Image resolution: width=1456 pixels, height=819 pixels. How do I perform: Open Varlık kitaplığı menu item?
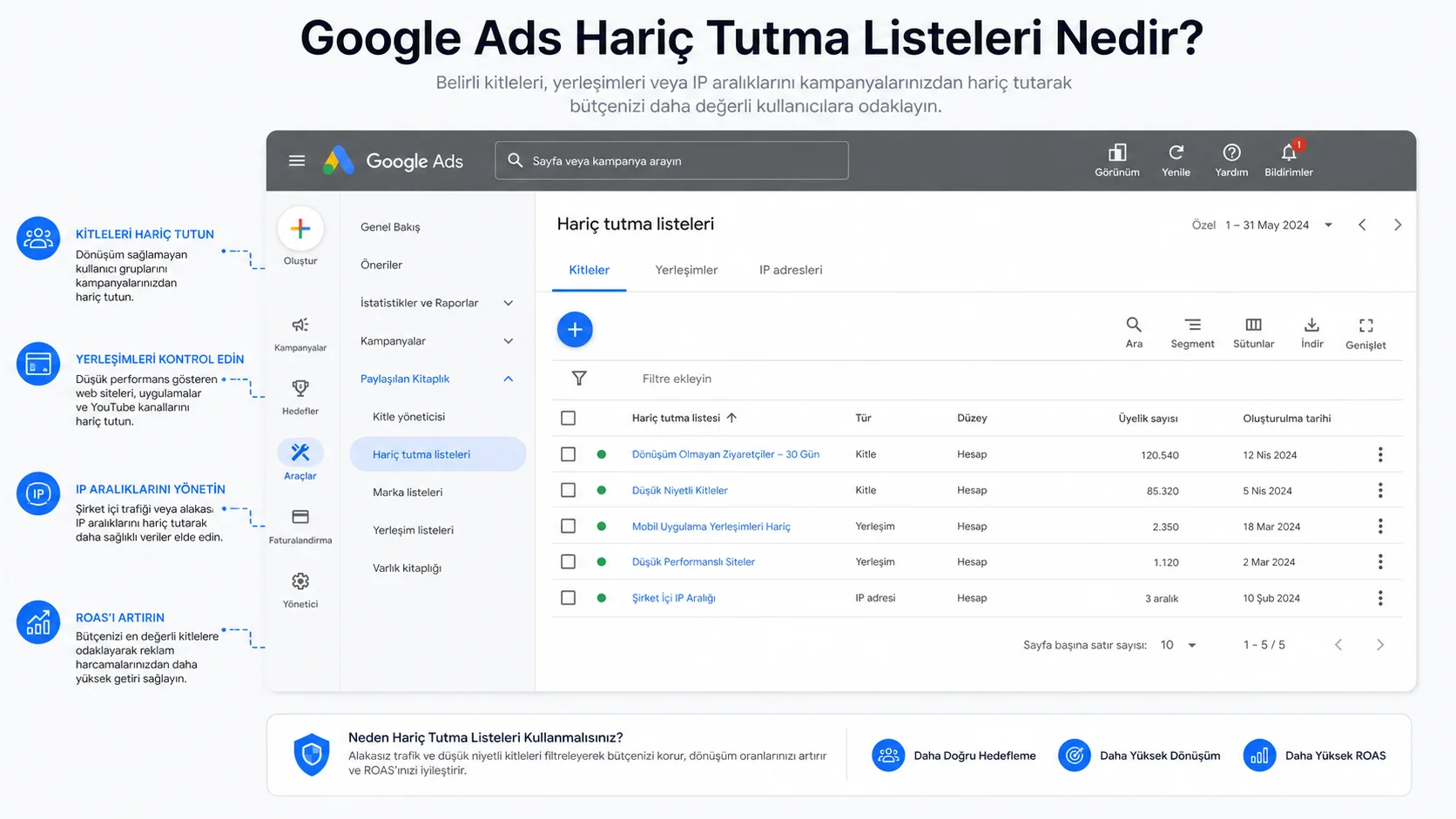pos(407,568)
